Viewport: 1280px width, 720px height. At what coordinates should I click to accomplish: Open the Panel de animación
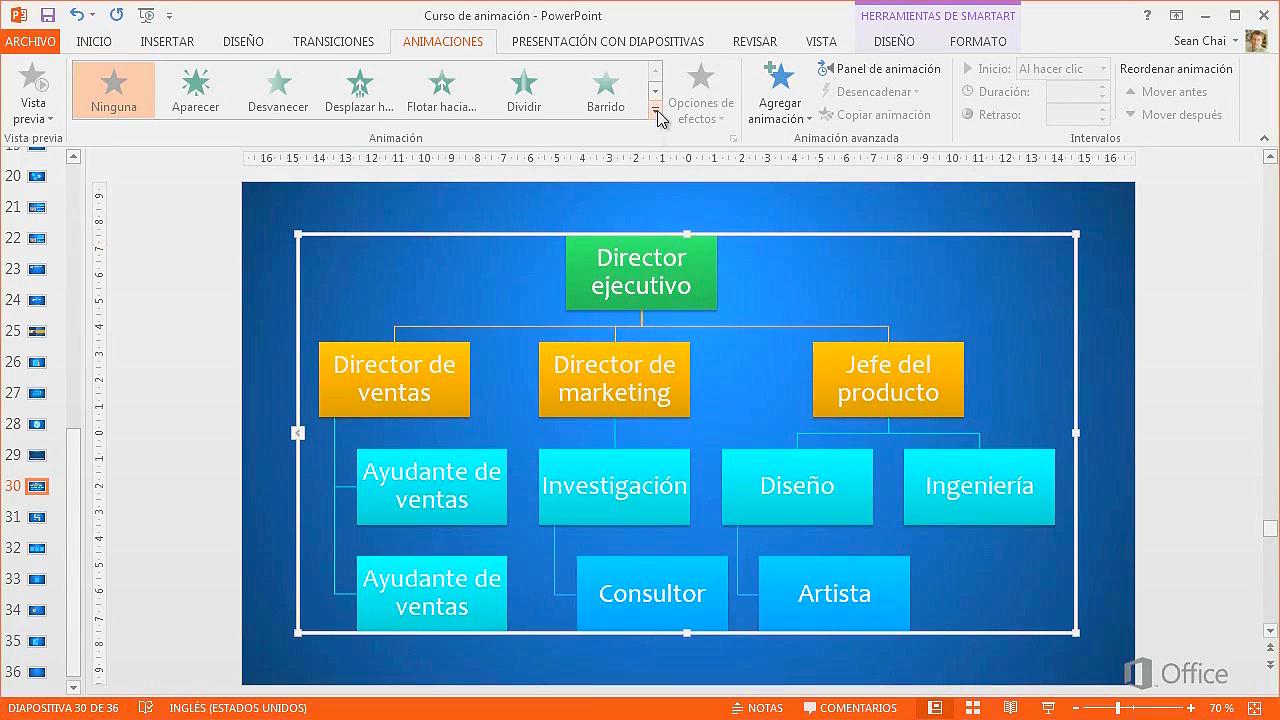click(880, 69)
